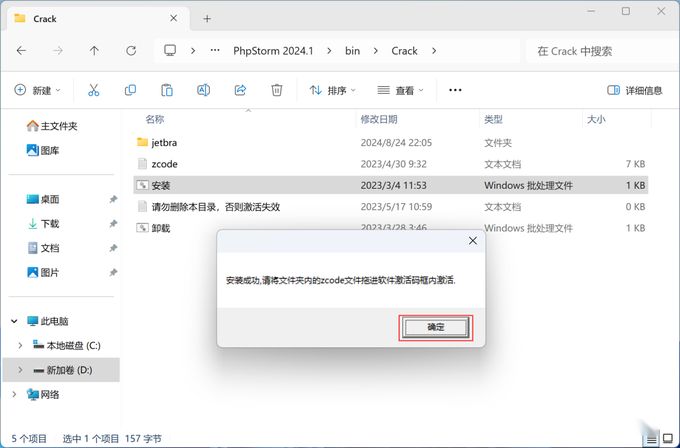The width and height of the screenshot is (680, 448).
Task: Sort by the 大小 column header
Action: (x=596, y=119)
